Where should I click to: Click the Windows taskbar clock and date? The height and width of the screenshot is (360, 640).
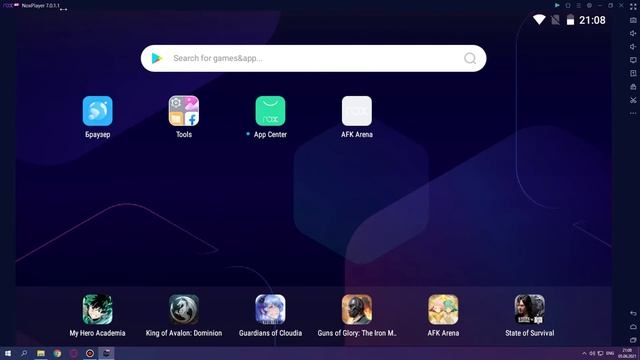coord(627,353)
